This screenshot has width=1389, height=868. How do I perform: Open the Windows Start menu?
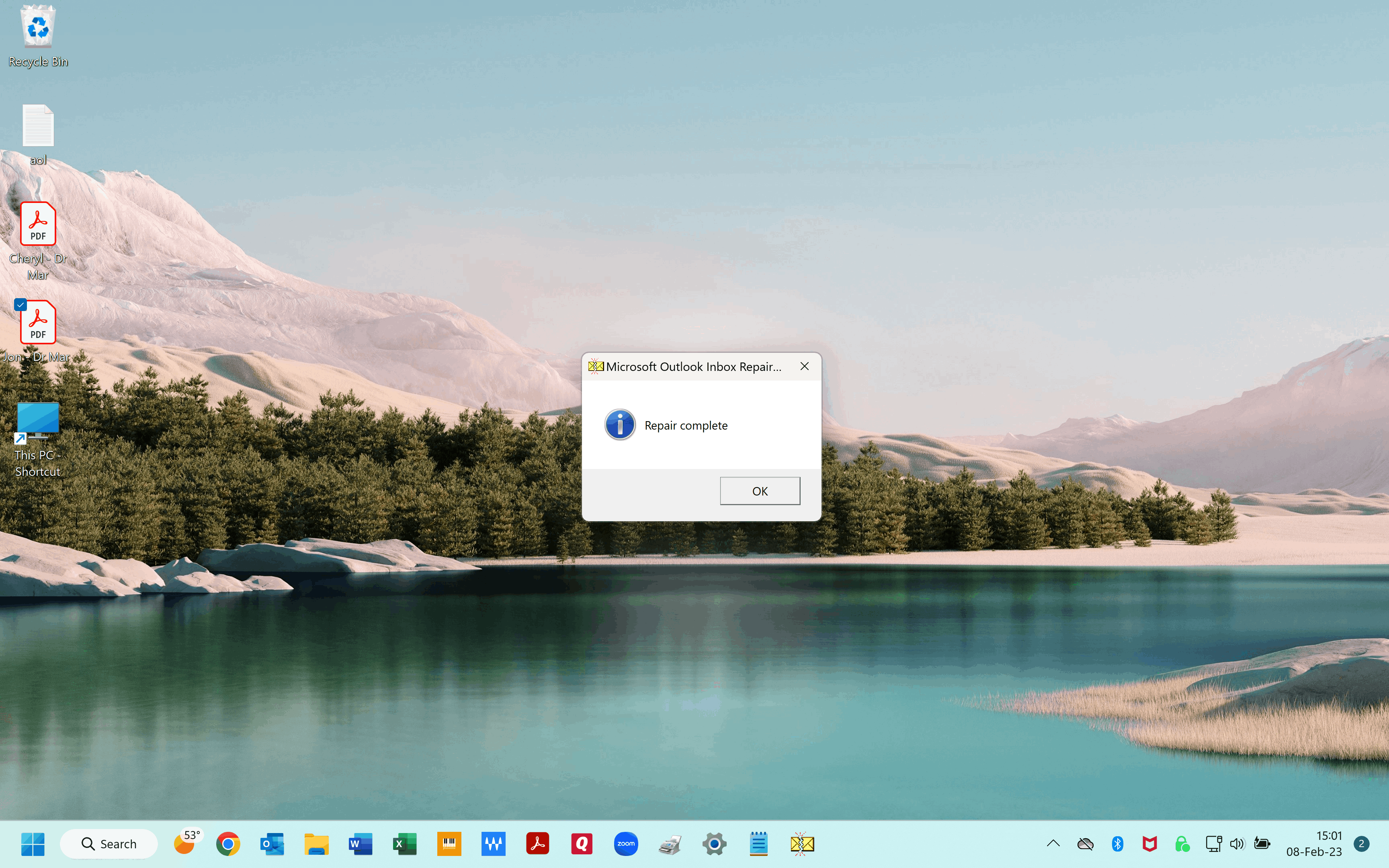pos(33,843)
